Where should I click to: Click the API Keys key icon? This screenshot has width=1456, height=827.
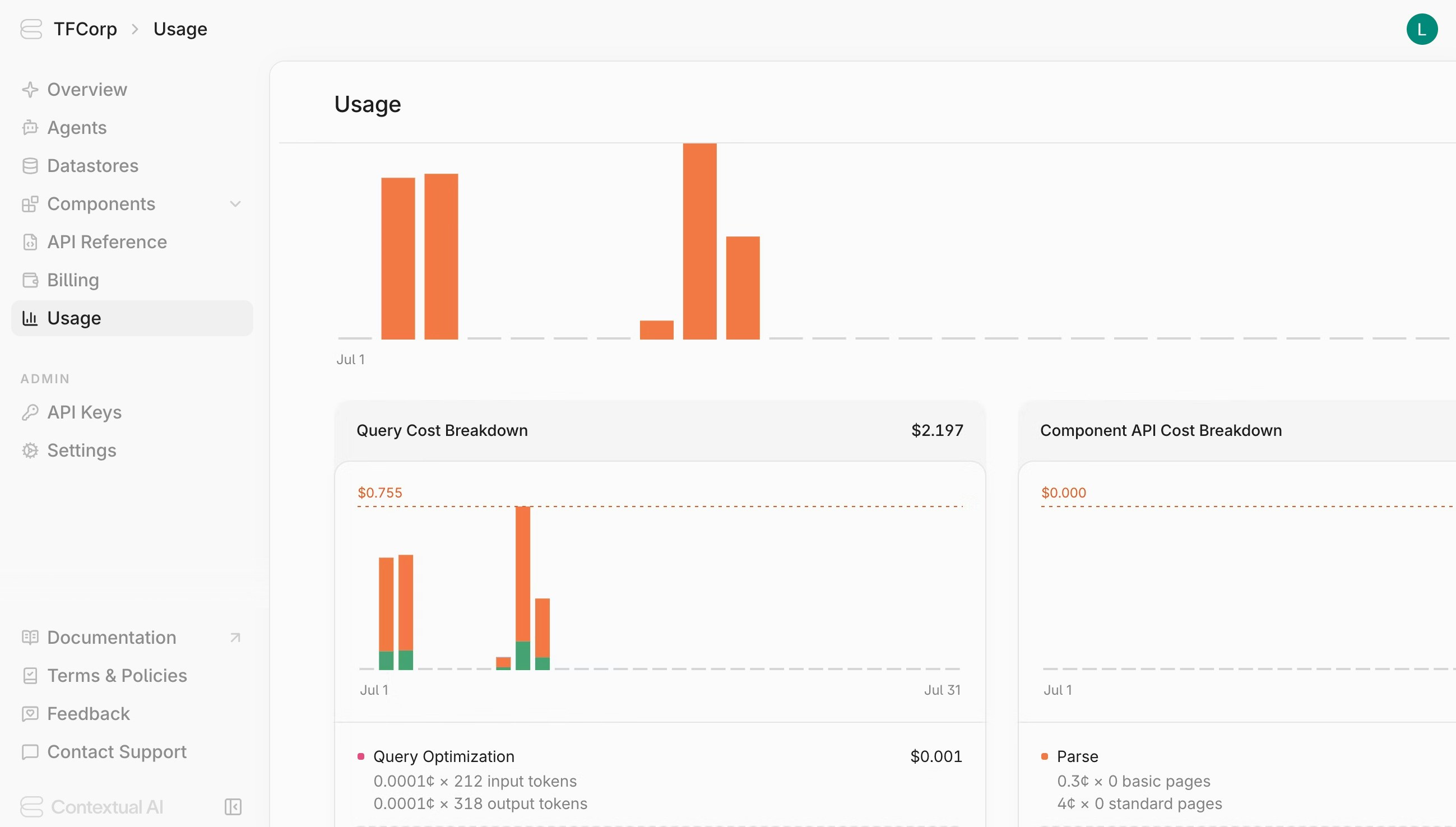(x=30, y=412)
